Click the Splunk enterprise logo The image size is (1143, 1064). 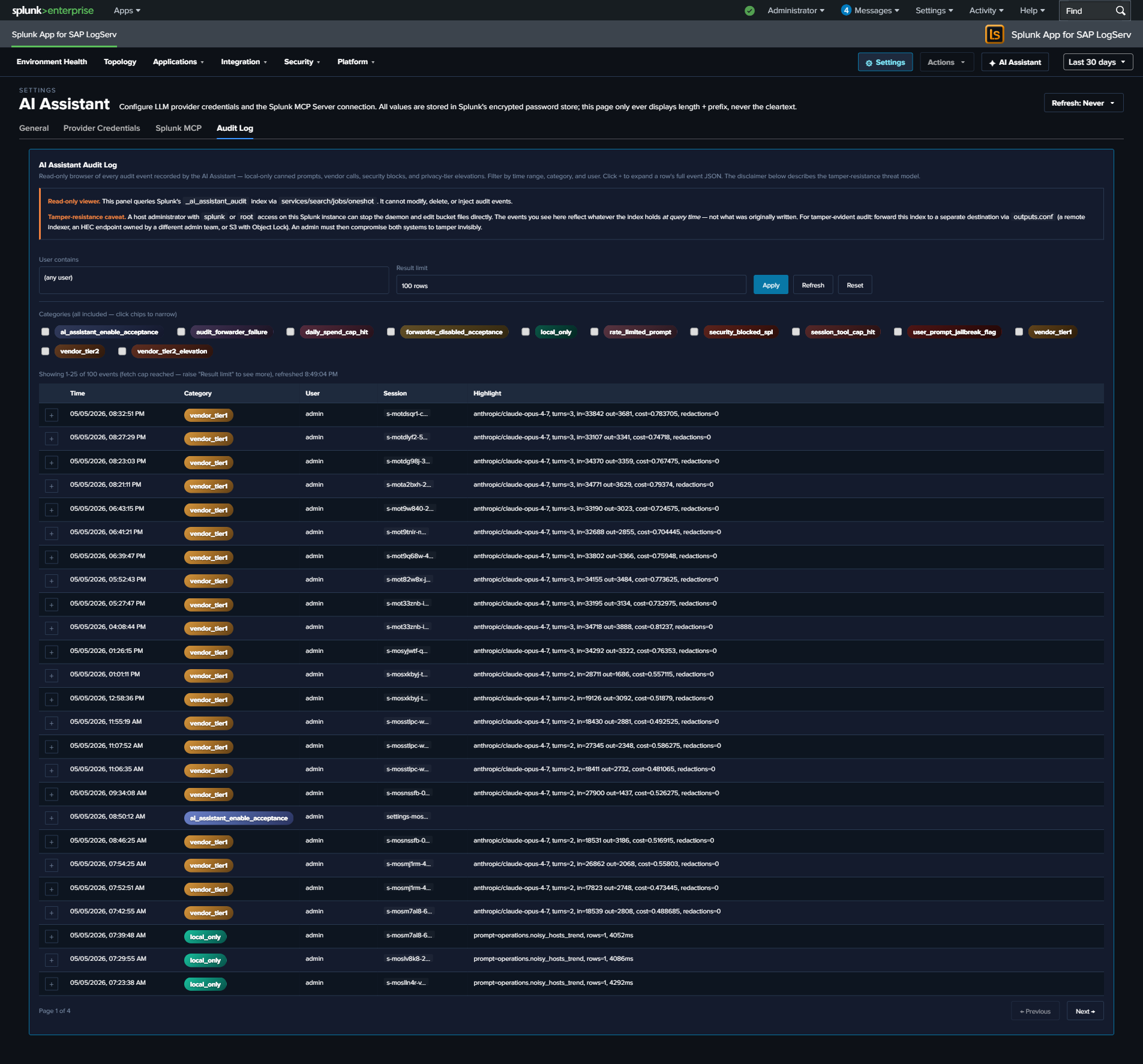click(53, 10)
